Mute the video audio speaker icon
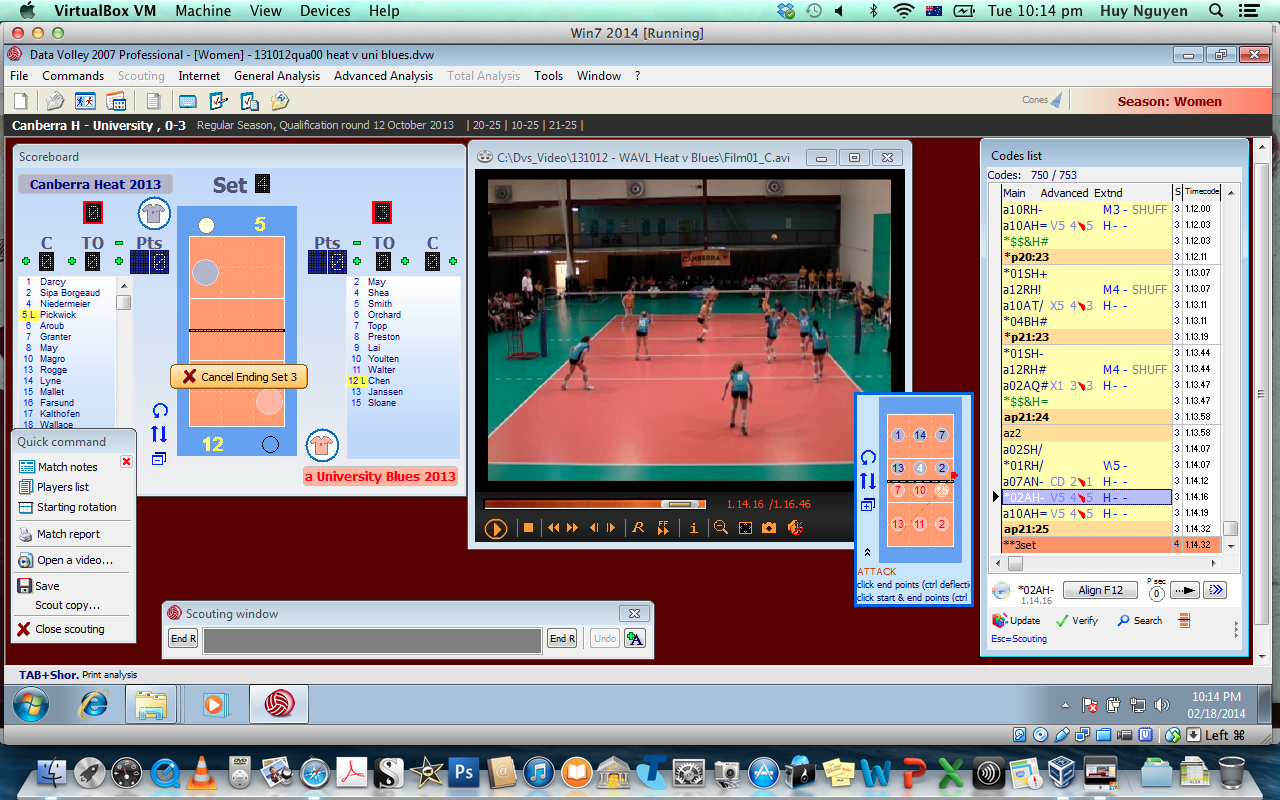Screen dimensions: 1280x800 click(795, 528)
